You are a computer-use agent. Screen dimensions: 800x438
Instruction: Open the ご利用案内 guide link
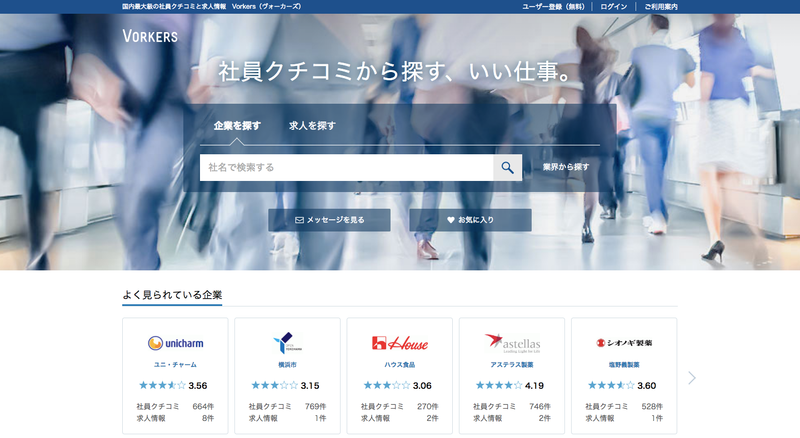coord(661,6)
